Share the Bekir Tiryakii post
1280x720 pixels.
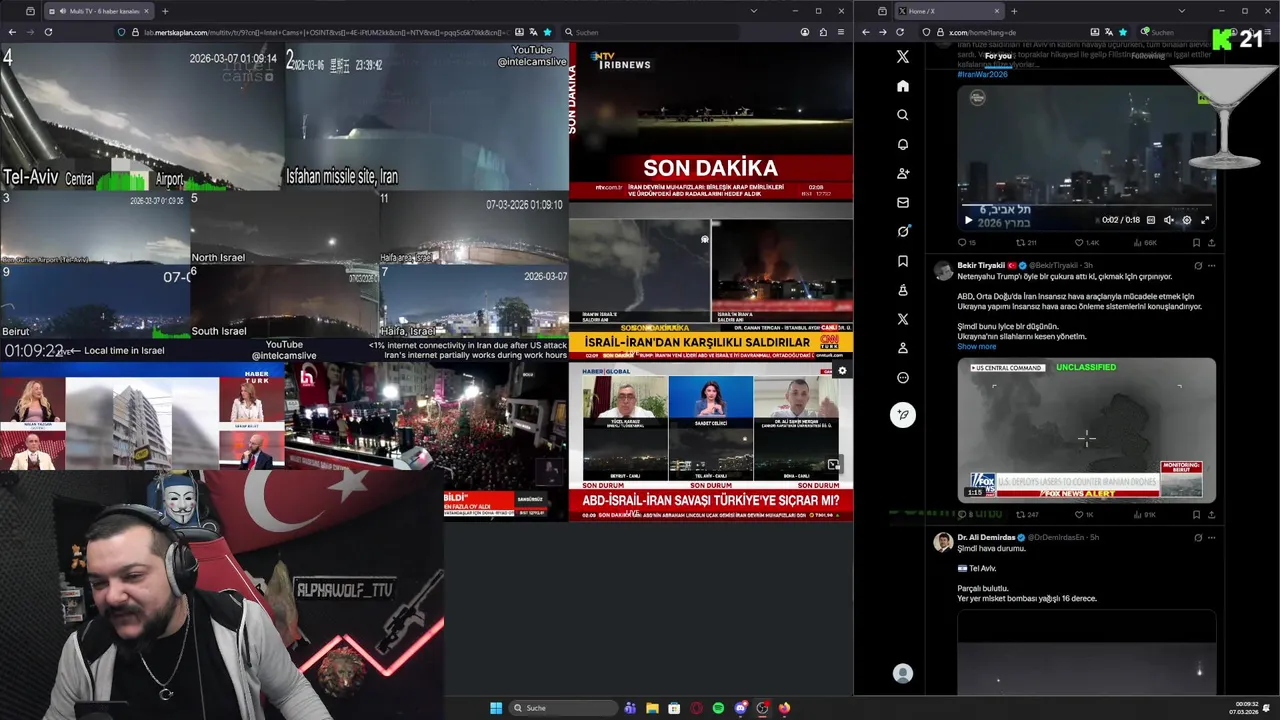pyautogui.click(x=1211, y=515)
